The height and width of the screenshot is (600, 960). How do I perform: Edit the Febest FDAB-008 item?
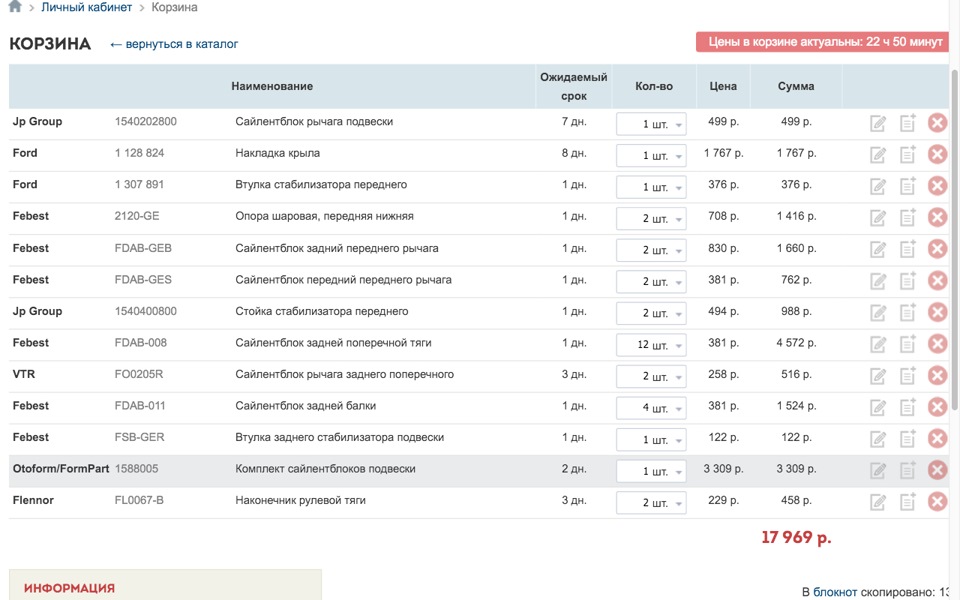[878, 344]
